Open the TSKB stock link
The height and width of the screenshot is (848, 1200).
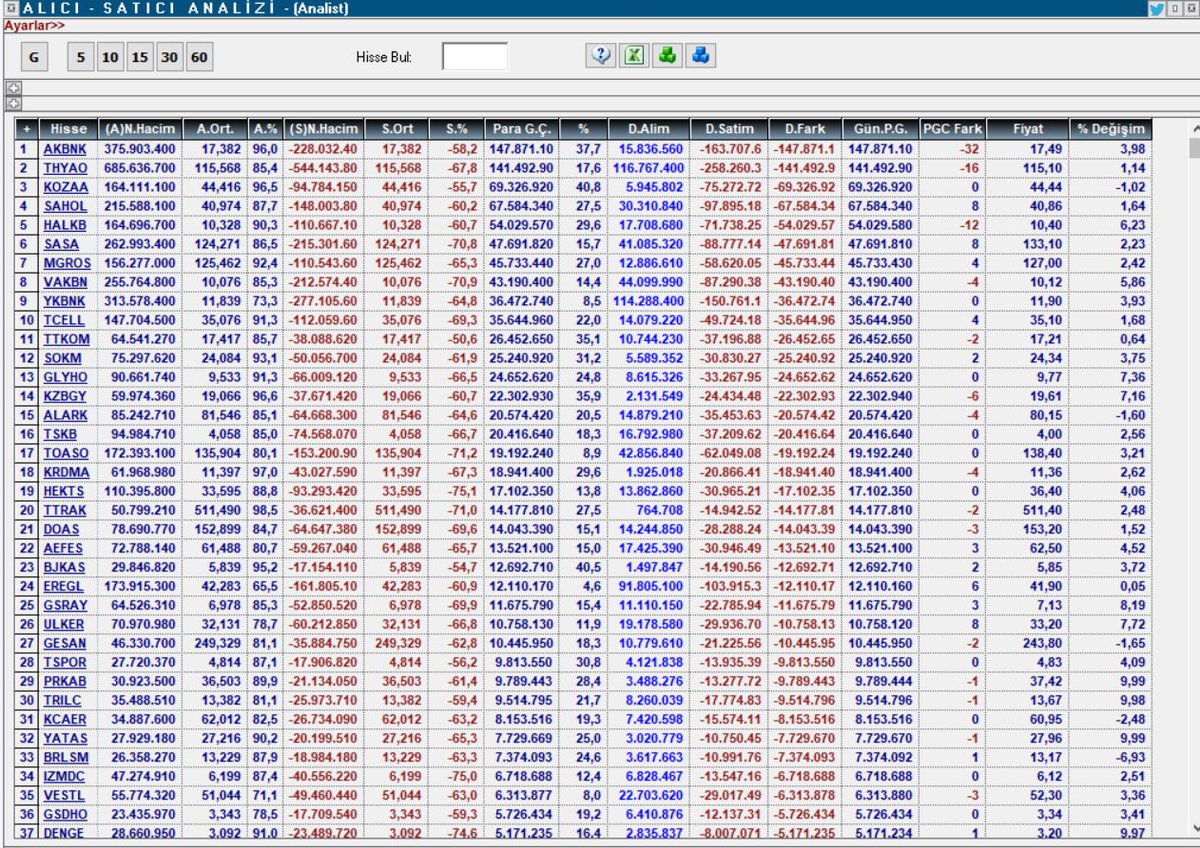[x=61, y=434]
